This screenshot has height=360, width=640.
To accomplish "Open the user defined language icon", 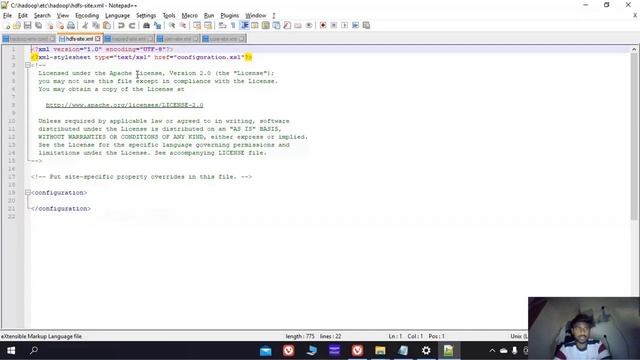I will pyautogui.click(x=255, y=25).
